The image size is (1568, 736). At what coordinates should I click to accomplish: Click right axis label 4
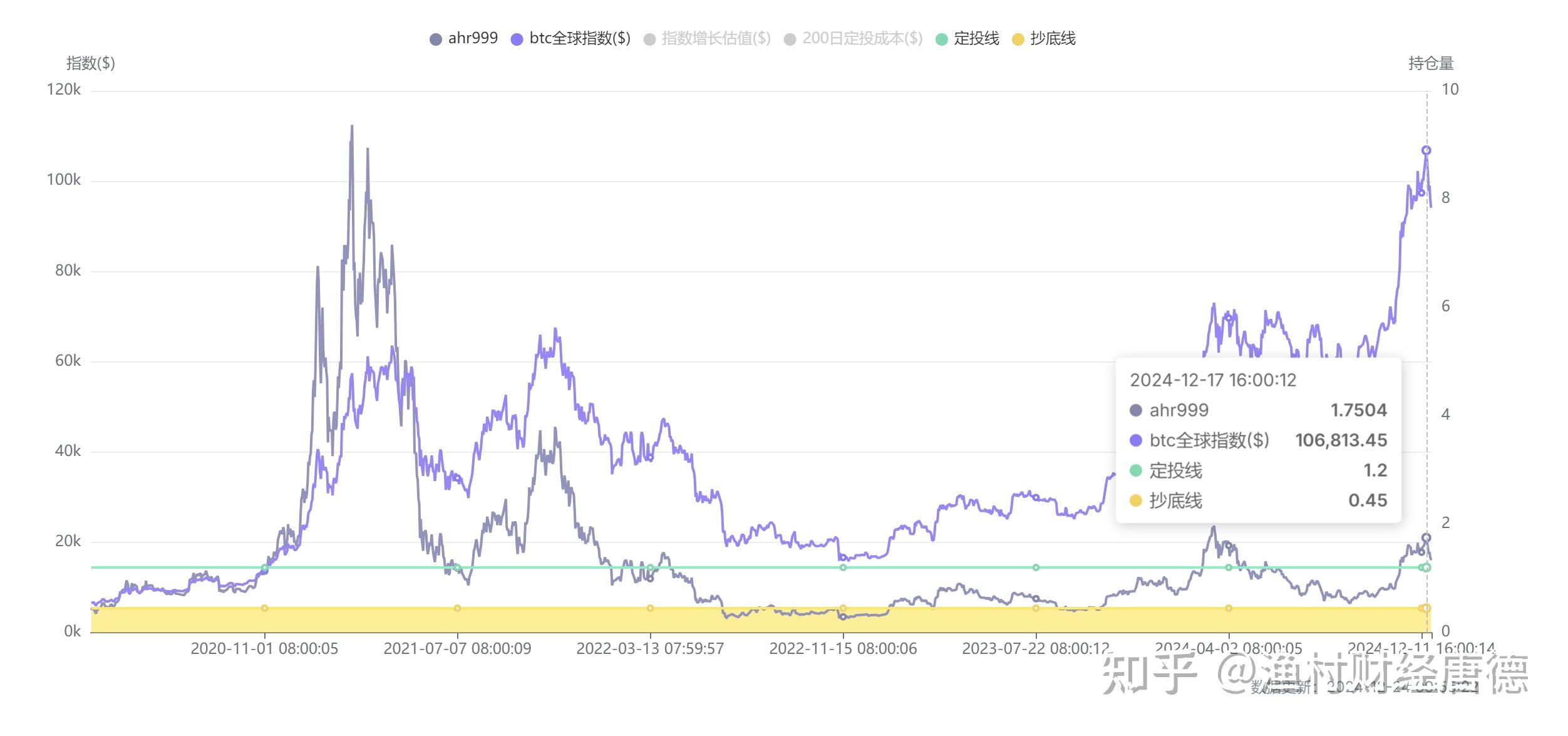(1445, 415)
